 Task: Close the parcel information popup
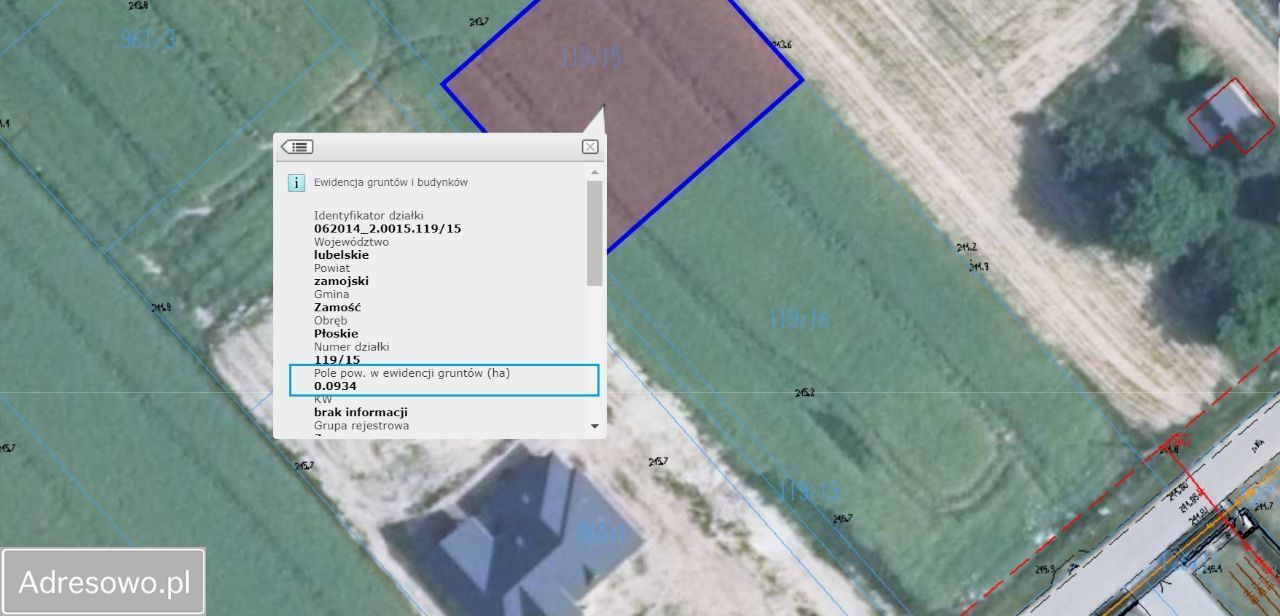pos(590,147)
